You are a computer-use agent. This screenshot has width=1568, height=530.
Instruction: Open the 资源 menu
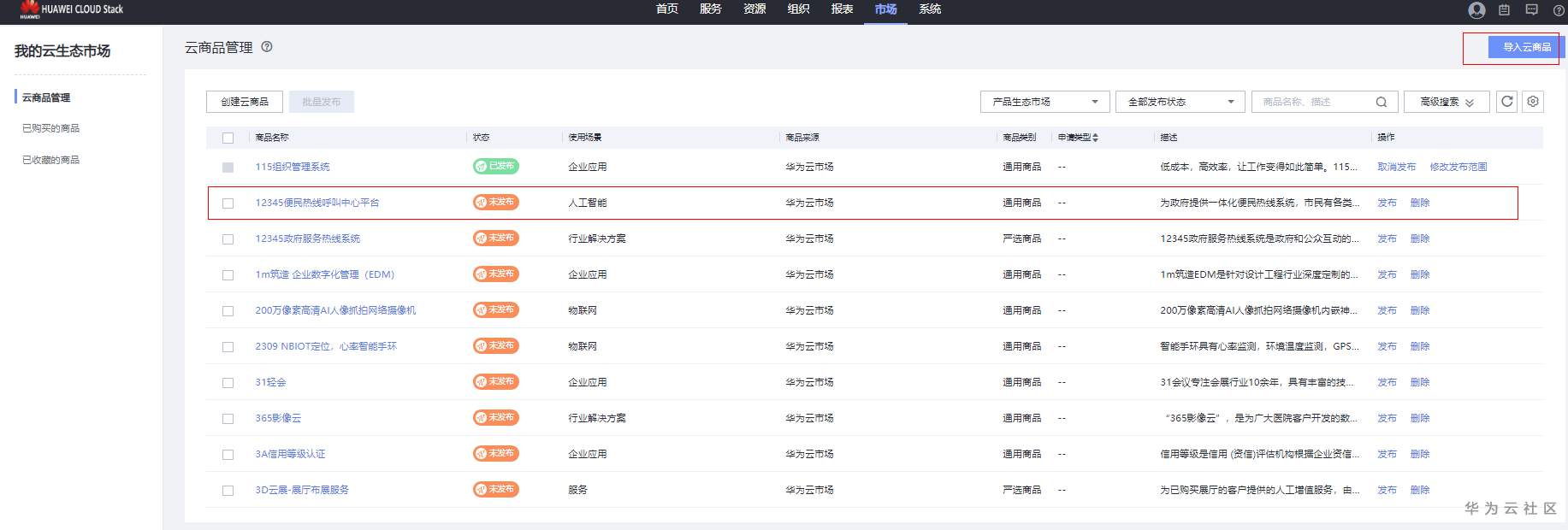click(754, 9)
